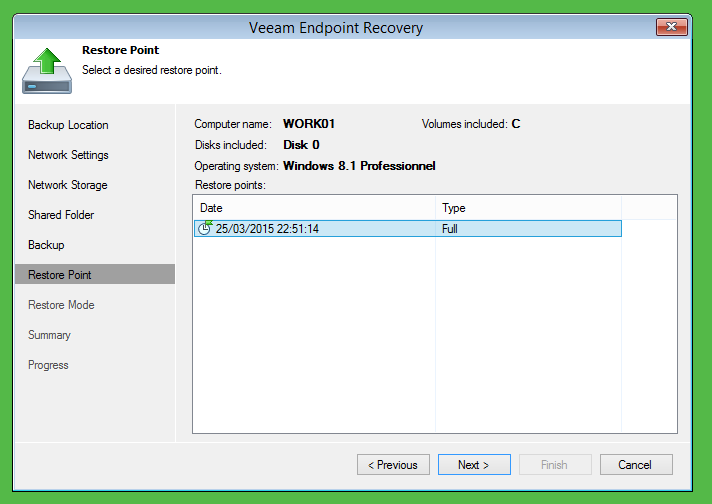Select the Network Storage step
This screenshot has width=712, height=504.
(x=68, y=185)
